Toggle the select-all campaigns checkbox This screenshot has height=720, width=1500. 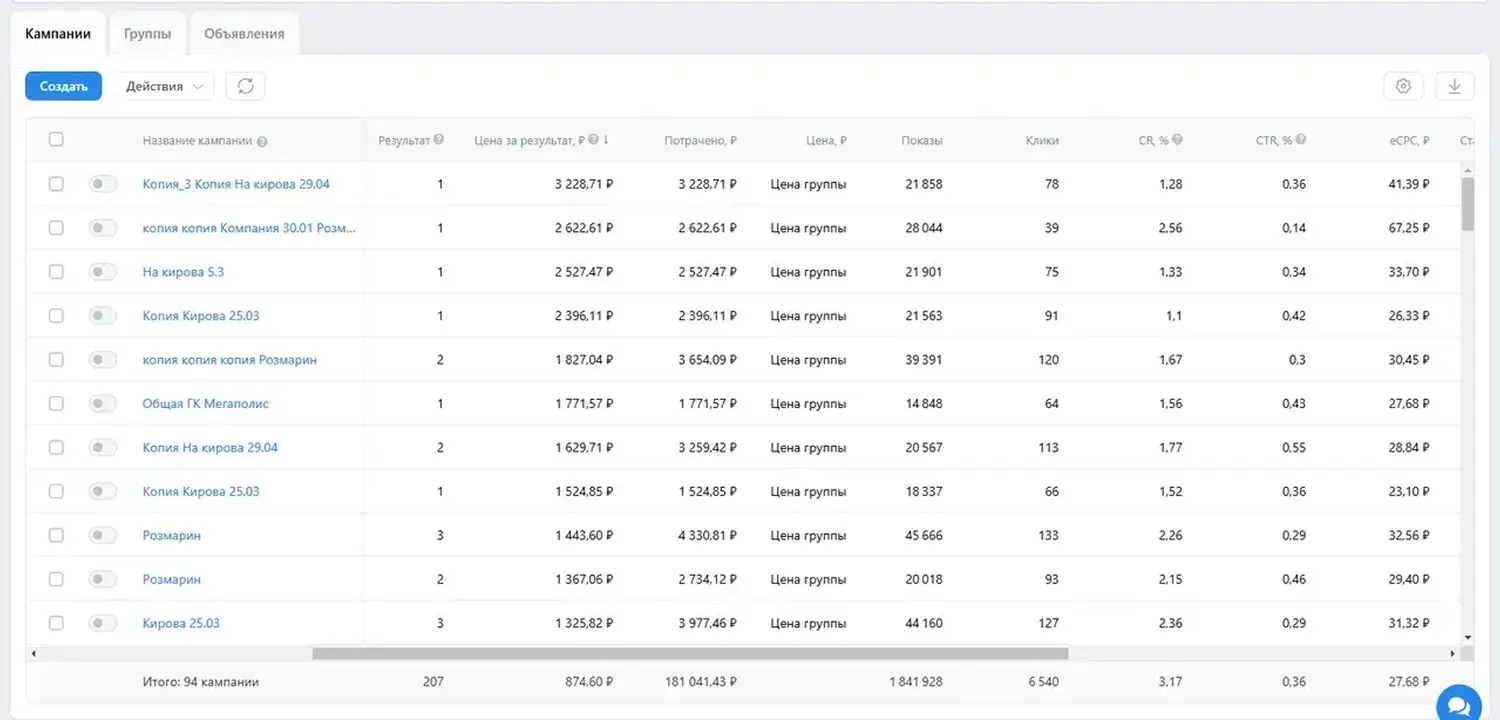pos(56,140)
